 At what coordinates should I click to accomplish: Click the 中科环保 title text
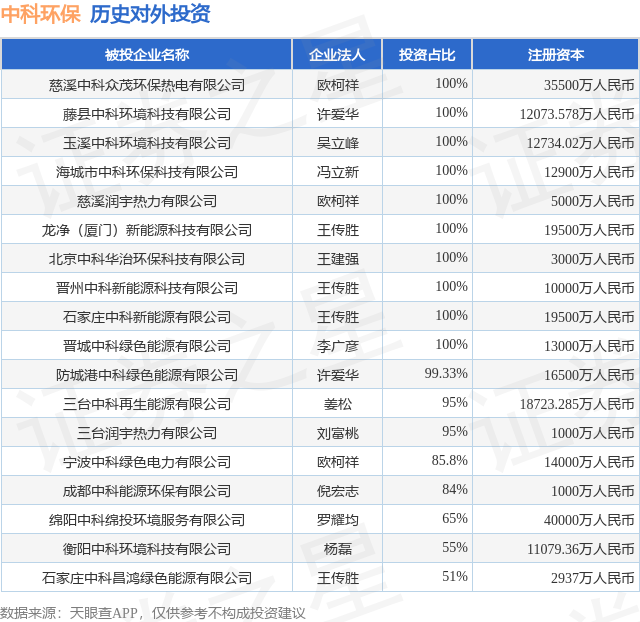click(41, 14)
